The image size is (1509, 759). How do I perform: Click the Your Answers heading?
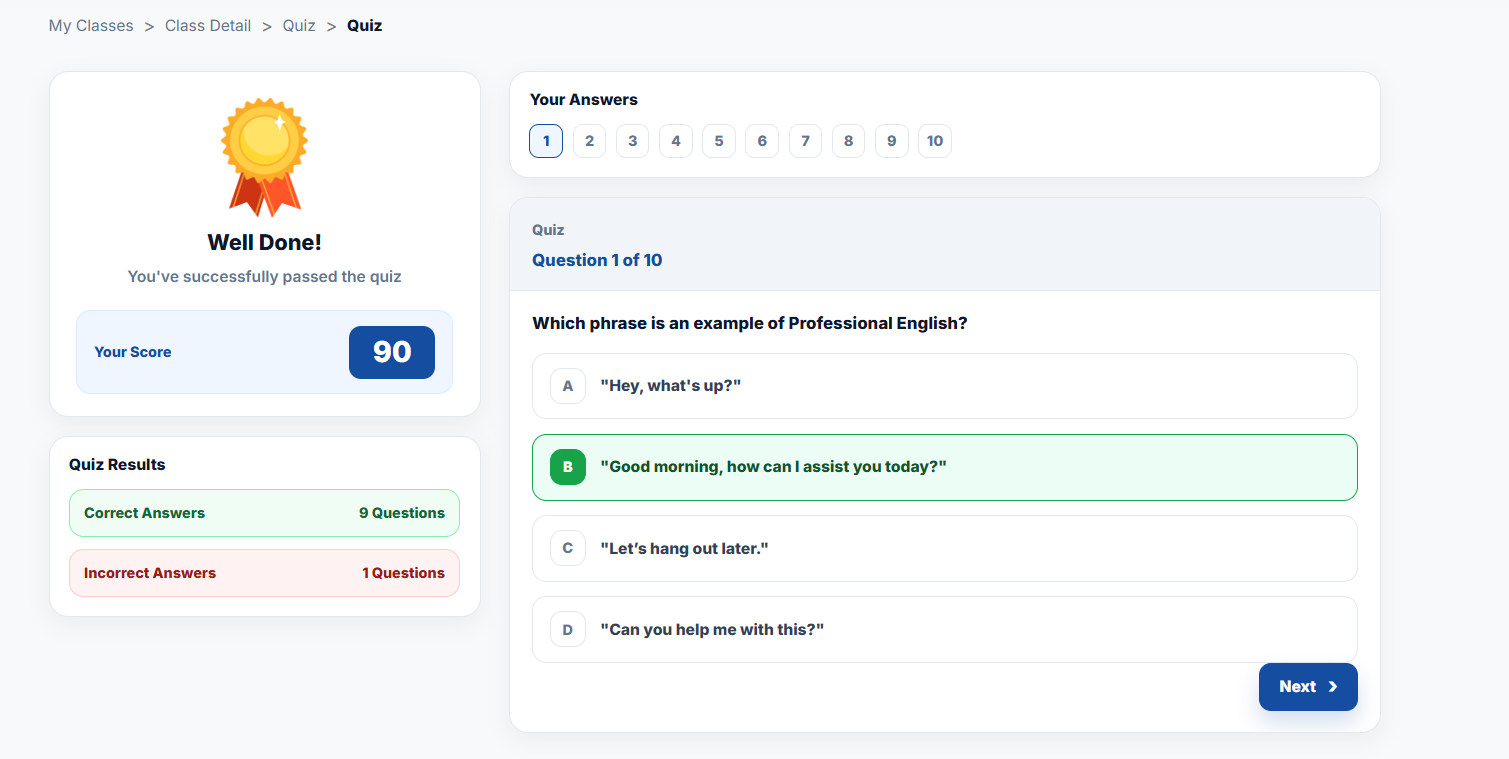[x=584, y=100]
